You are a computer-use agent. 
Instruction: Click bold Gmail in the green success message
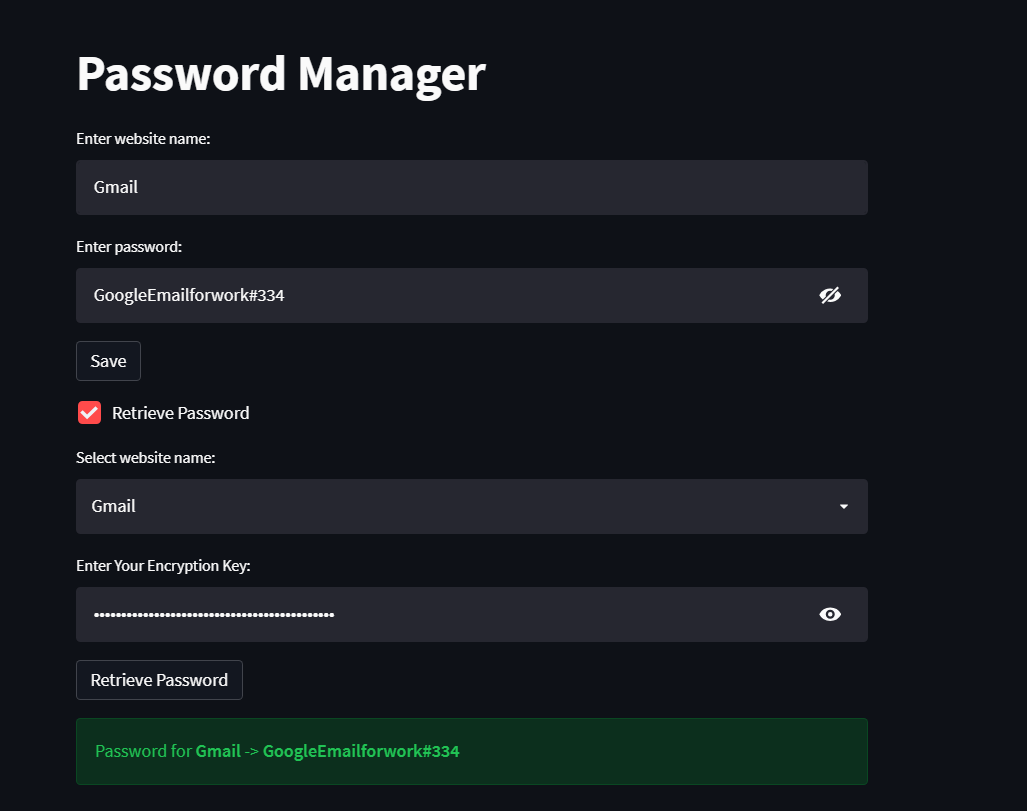coord(218,751)
